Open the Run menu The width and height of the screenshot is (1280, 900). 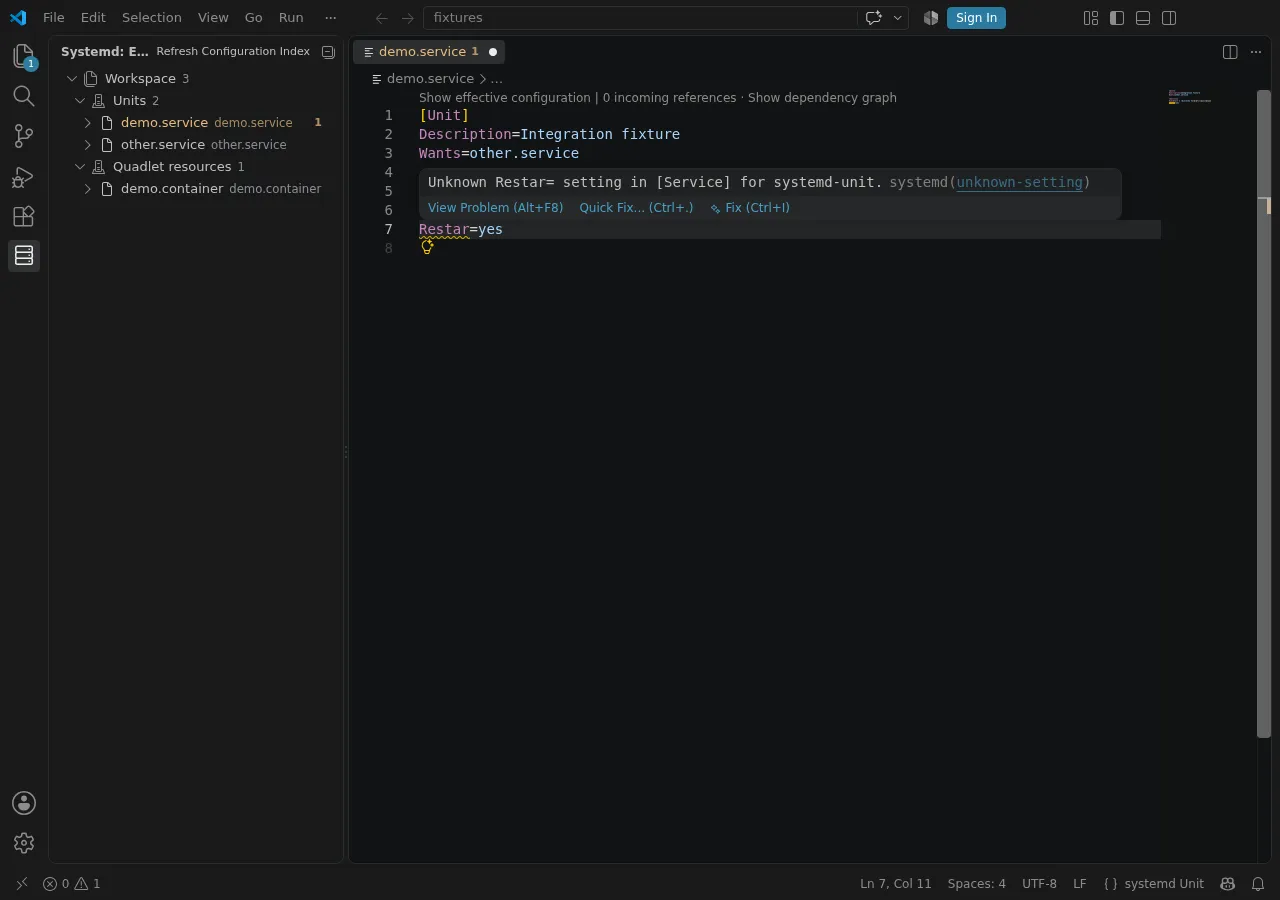pos(291,18)
